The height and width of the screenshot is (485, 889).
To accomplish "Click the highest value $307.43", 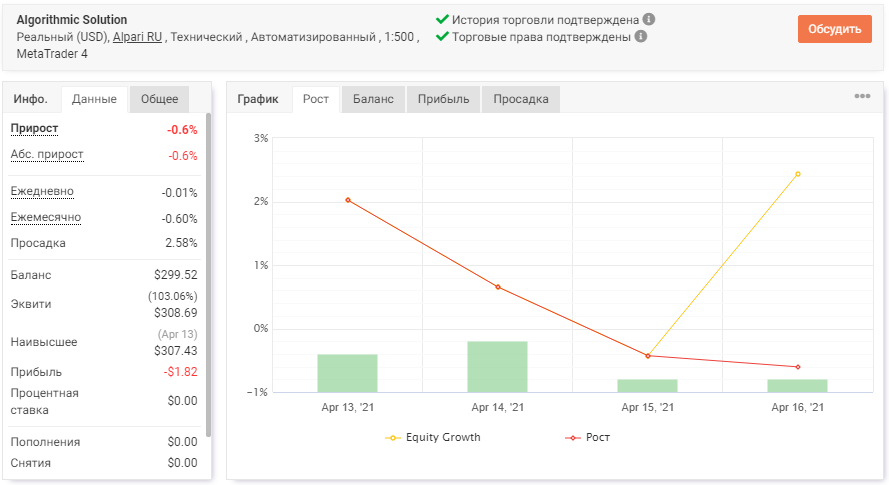I will (x=176, y=351).
